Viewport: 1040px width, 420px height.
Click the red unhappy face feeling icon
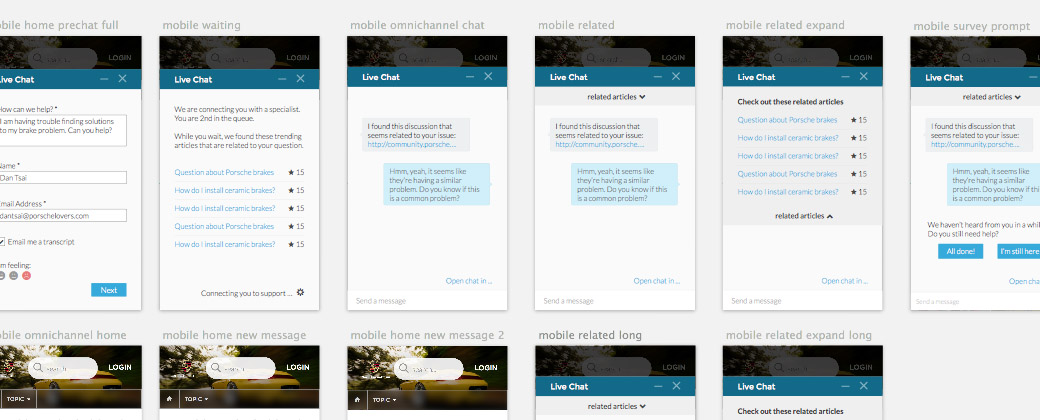click(27, 275)
